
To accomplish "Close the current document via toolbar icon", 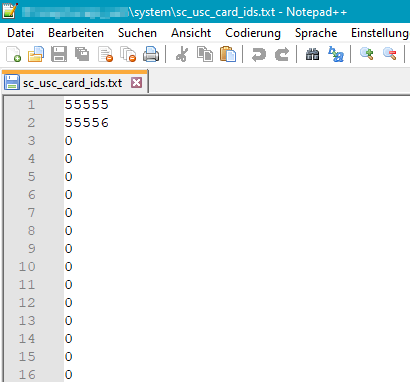I will pos(106,54).
